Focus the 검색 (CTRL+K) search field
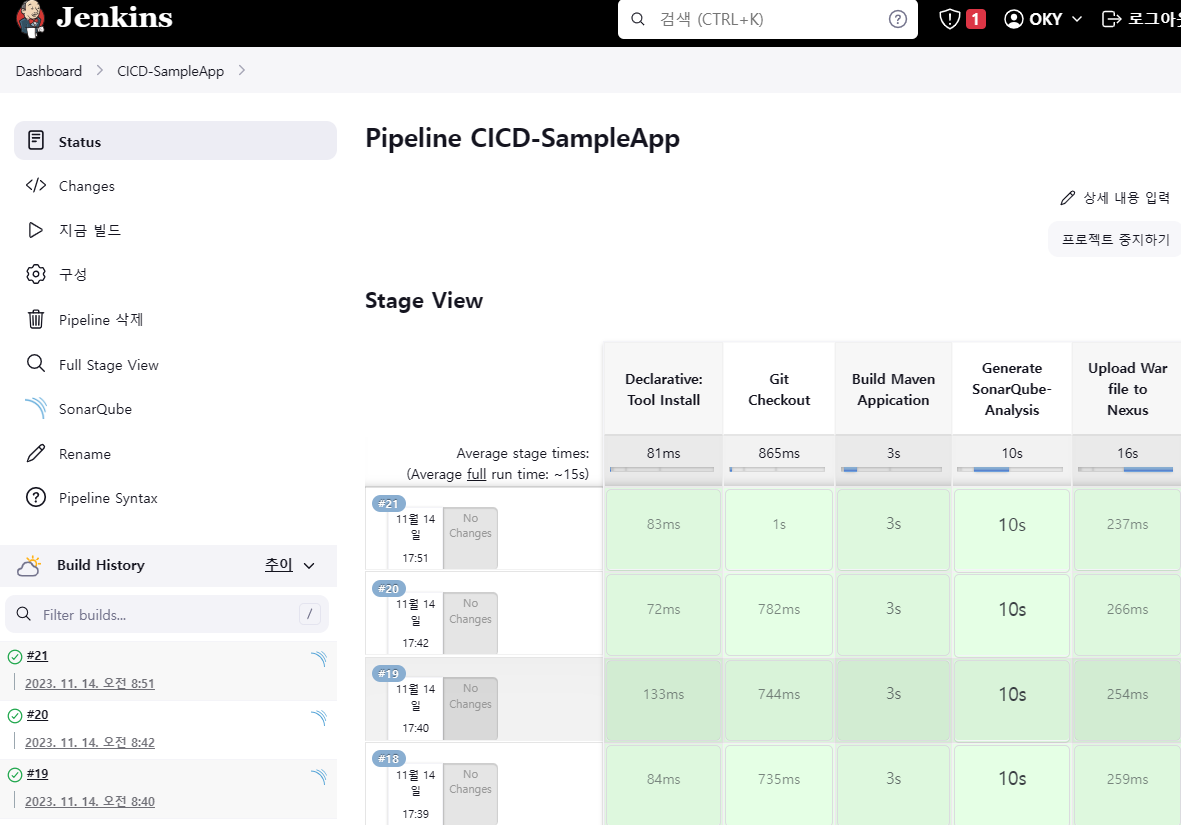The width and height of the screenshot is (1181, 825). (x=767, y=19)
